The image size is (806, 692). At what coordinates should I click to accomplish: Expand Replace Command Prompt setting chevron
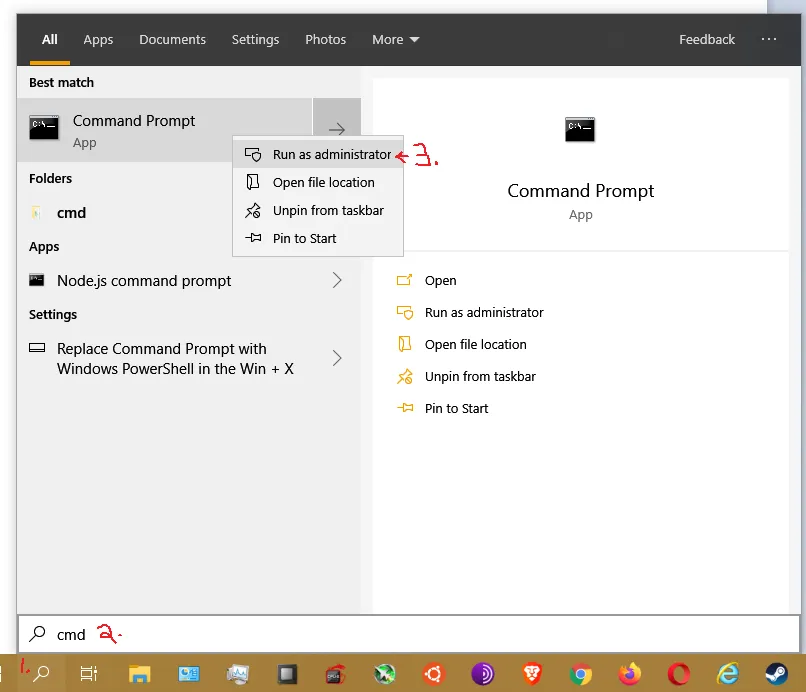[x=337, y=358]
